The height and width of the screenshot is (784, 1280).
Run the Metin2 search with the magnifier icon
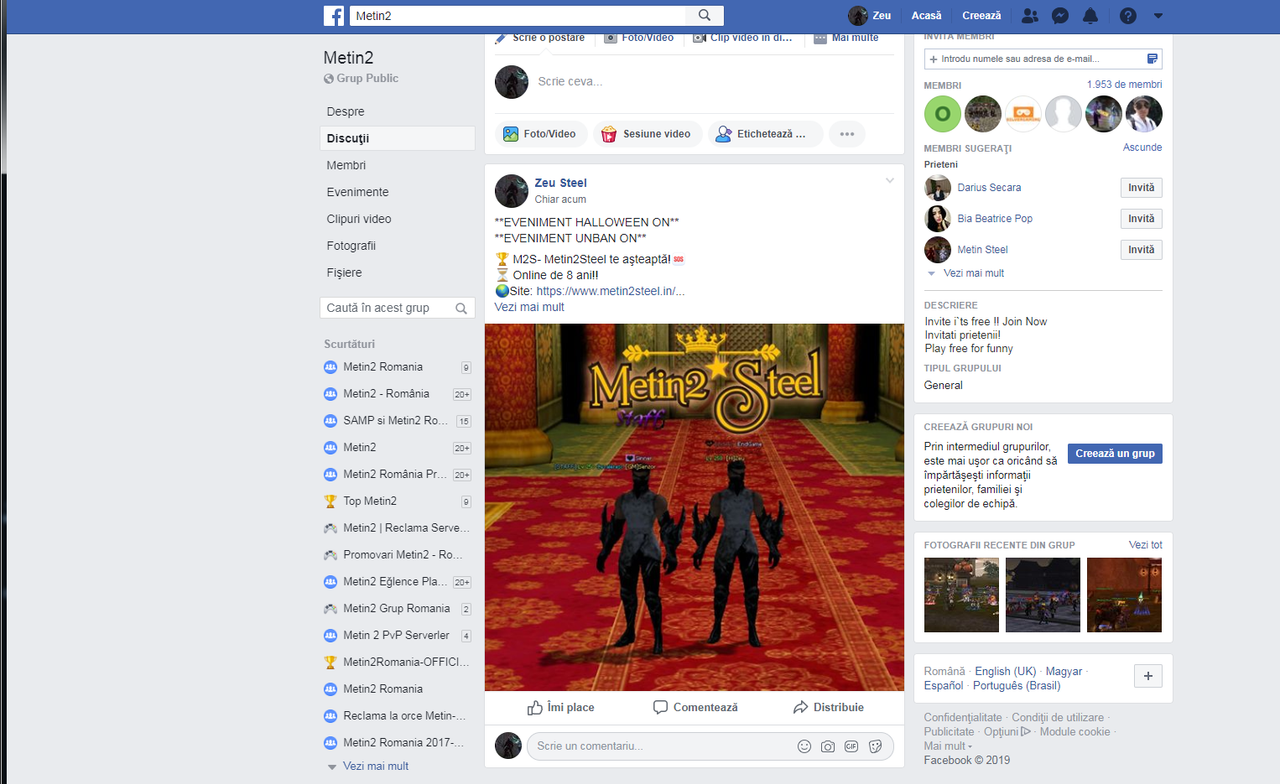tap(704, 15)
